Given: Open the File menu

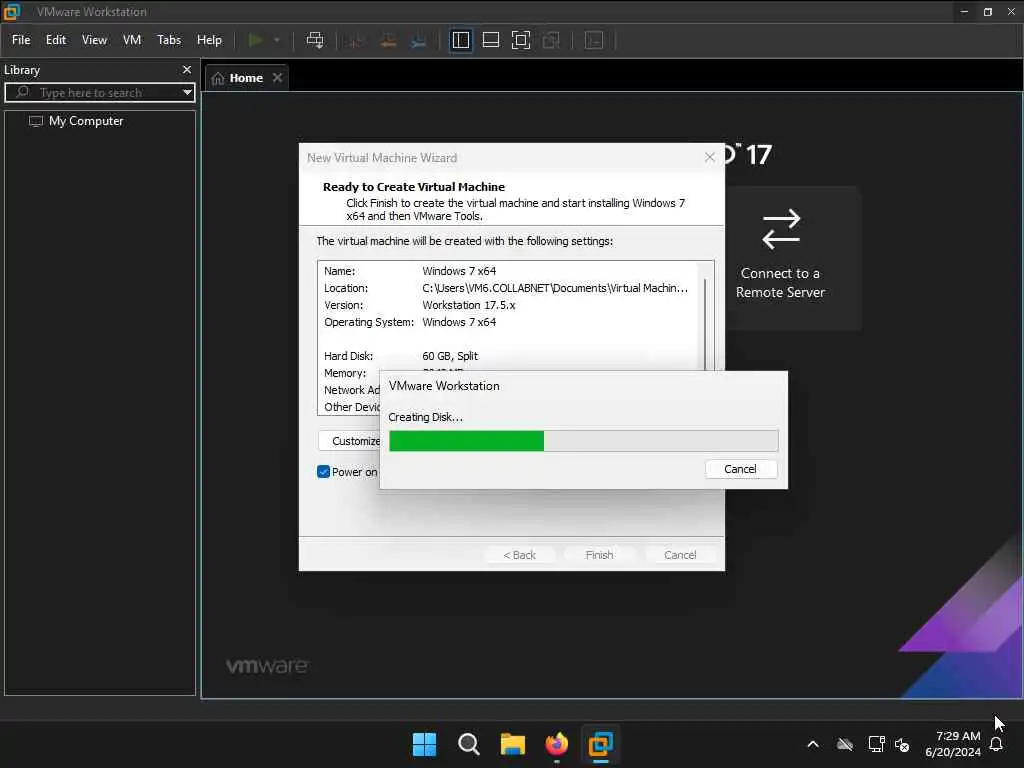Looking at the screenshot, I should (21, 40).
